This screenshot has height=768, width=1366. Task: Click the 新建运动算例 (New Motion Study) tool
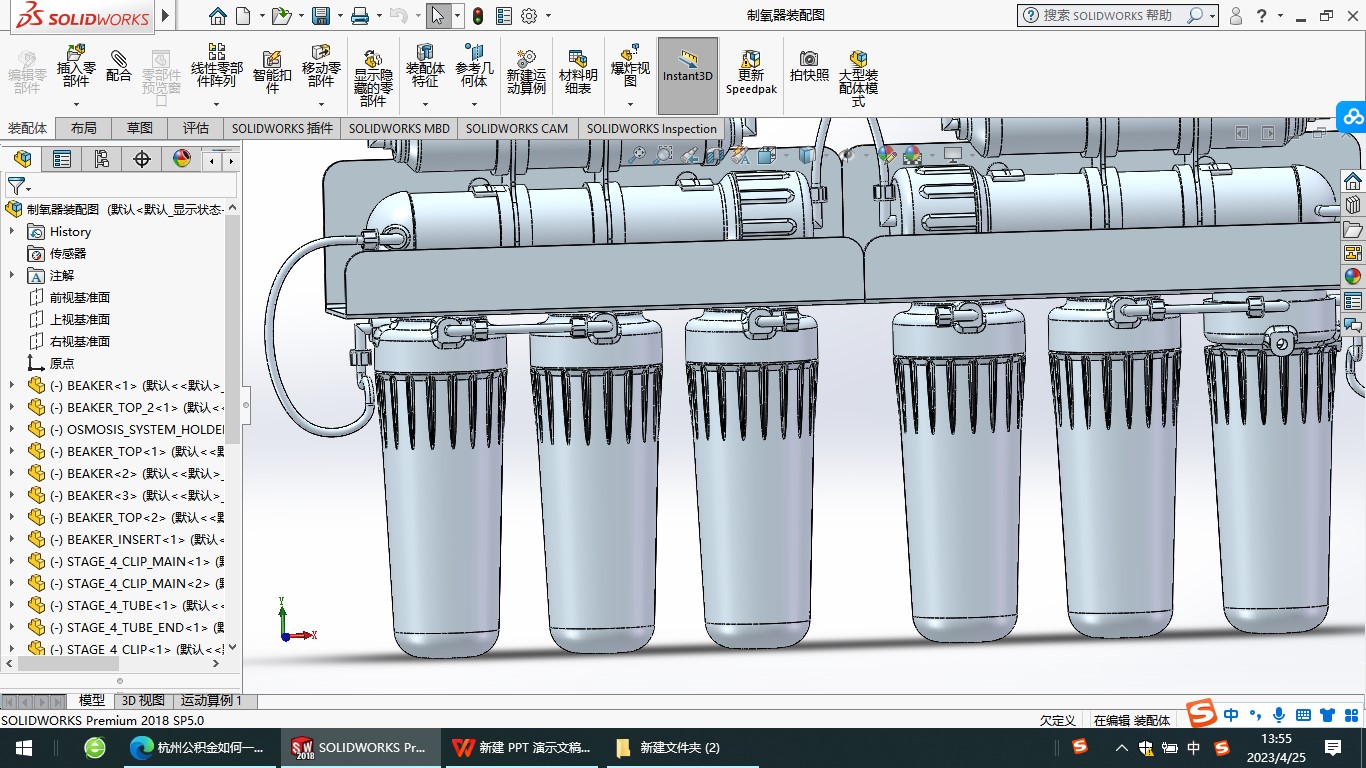[x=526, y=70]
